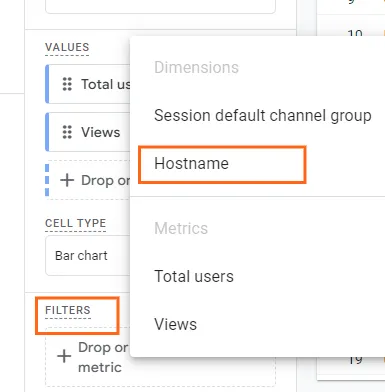Viewport: 385px width, 392px height.
Task: Click drag handle icon on Total users chip
Action: 67,84
